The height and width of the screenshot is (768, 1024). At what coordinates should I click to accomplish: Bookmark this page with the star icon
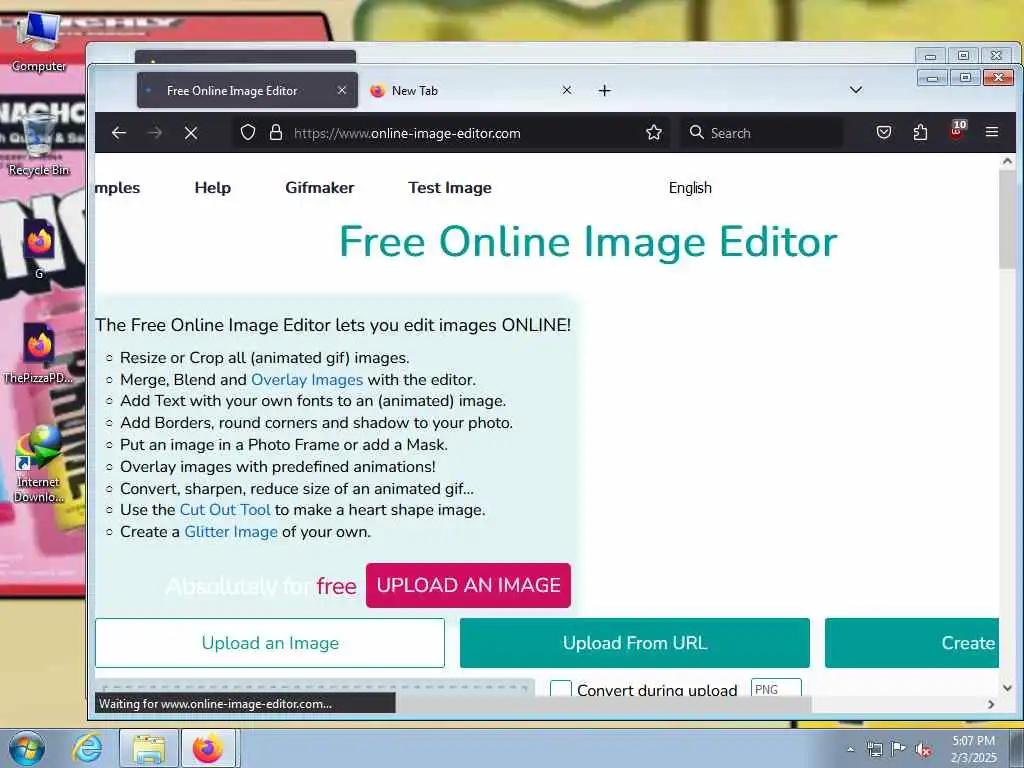tap(654, 133)
